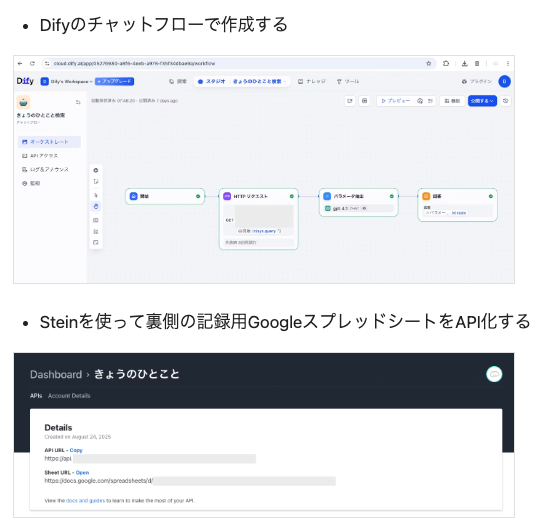Collapse the Dify sidebar toggle

(78, 102)
